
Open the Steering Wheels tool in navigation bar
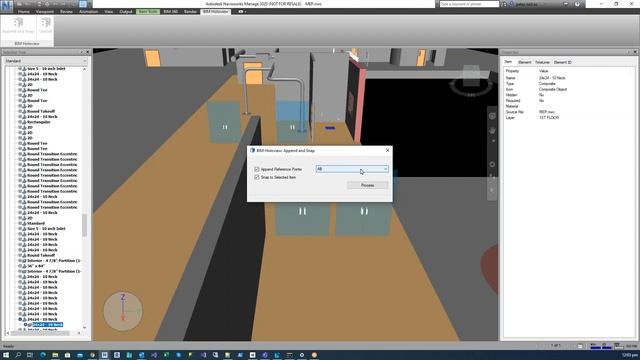pos(492,116)
